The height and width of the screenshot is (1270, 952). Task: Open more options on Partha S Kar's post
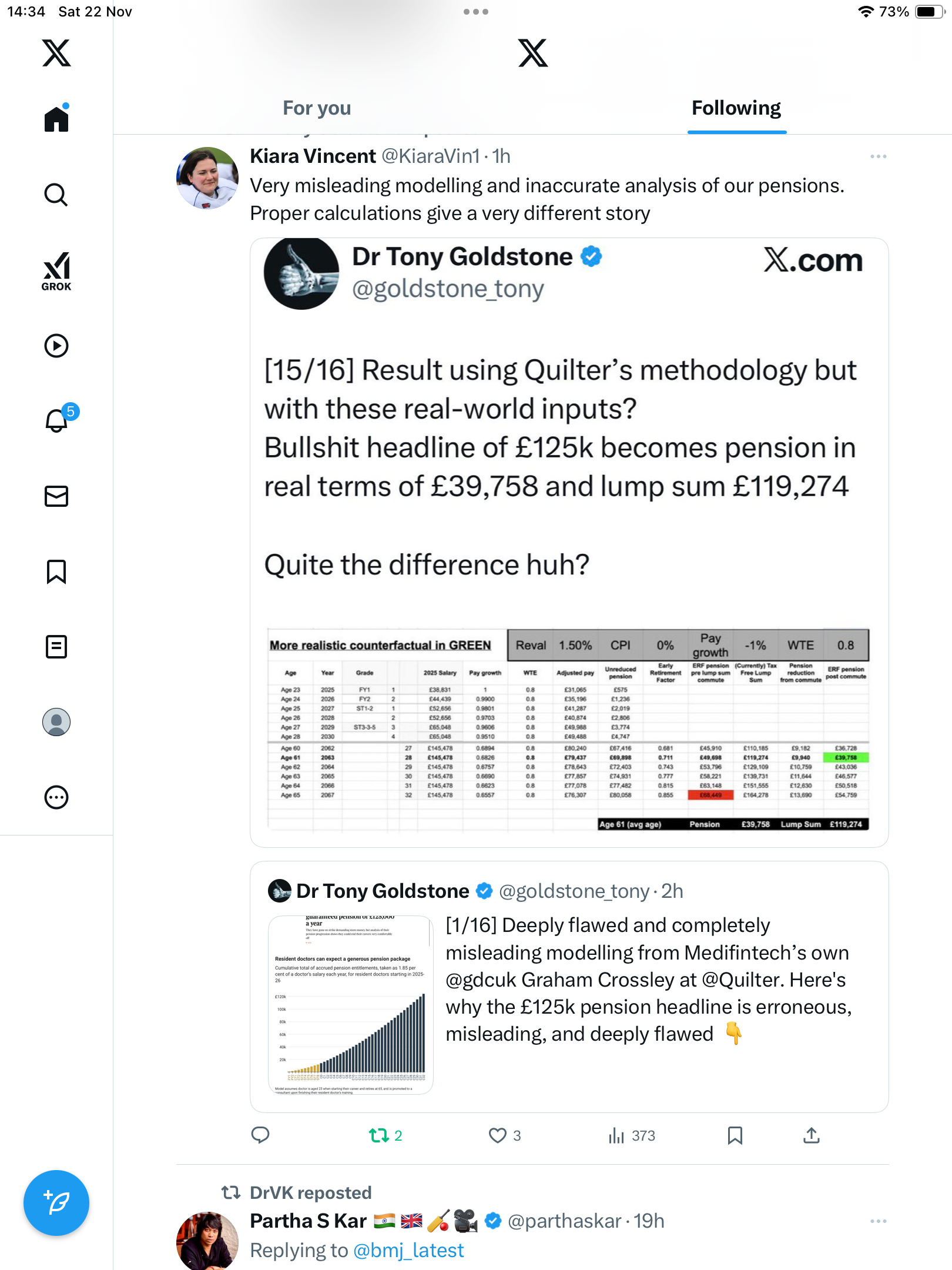[878, 1221]
